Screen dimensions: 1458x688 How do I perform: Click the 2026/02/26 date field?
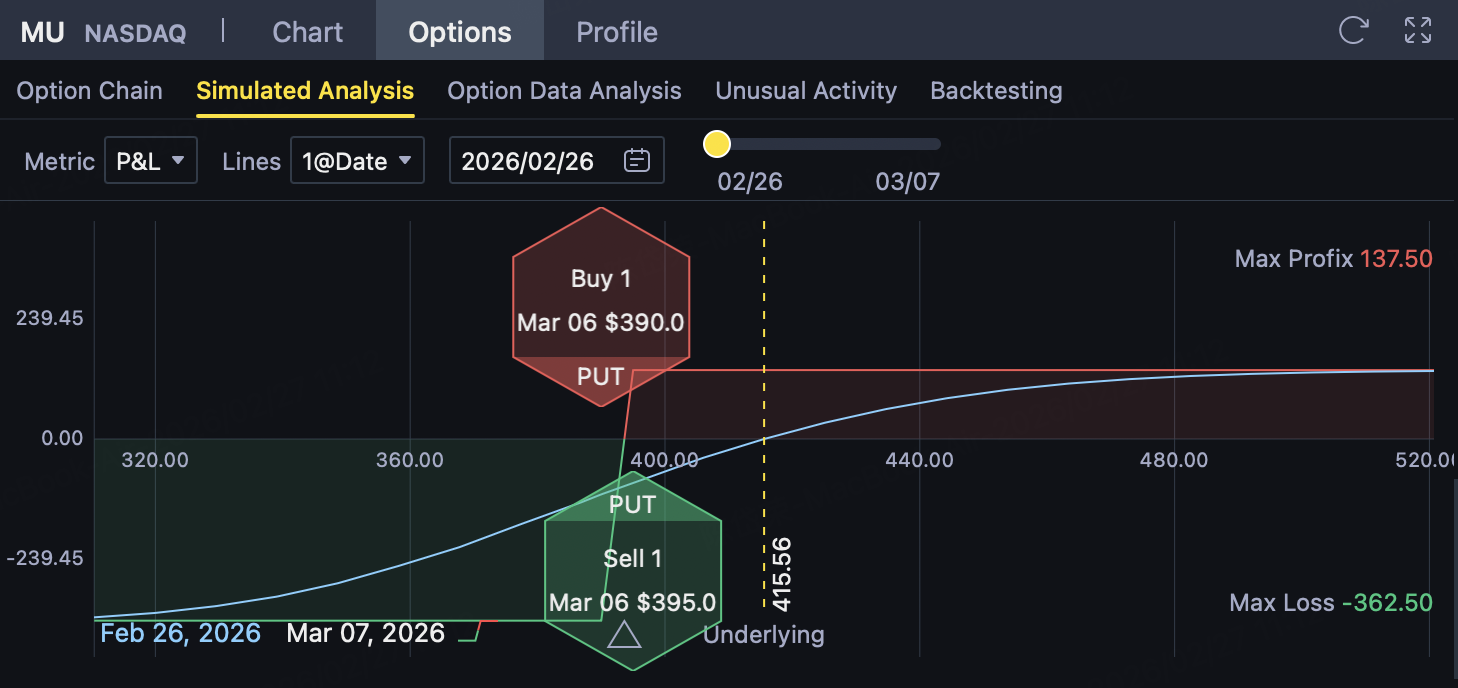point(528,160)
